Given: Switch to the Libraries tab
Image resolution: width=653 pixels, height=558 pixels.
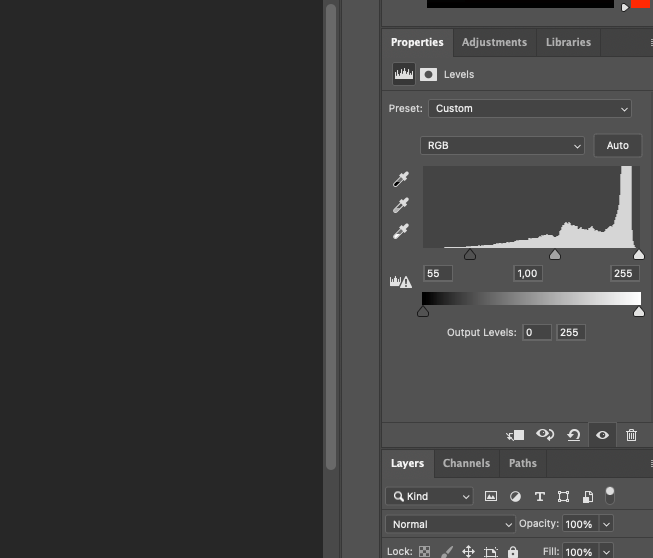Looking at the screenshot, I should tap(568, 42).
